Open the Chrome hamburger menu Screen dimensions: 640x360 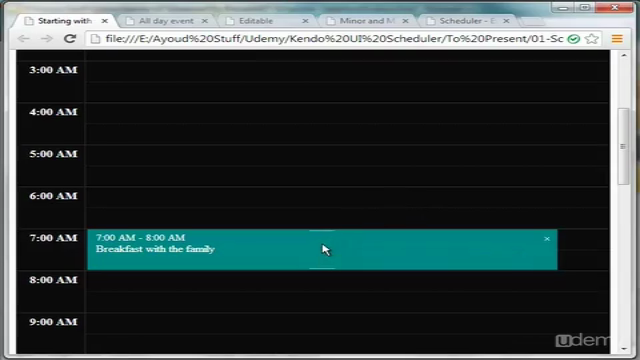point(617,39)
